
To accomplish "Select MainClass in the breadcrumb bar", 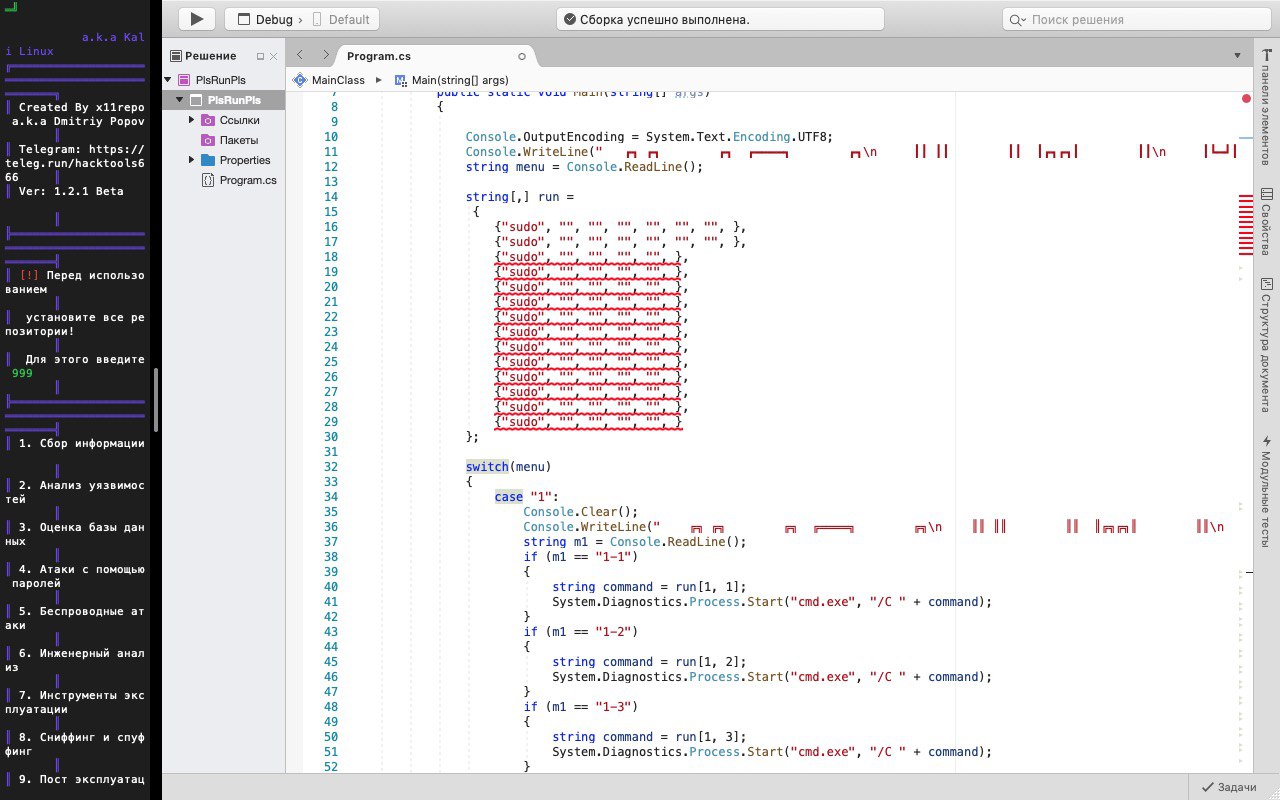I will (338, 80).
